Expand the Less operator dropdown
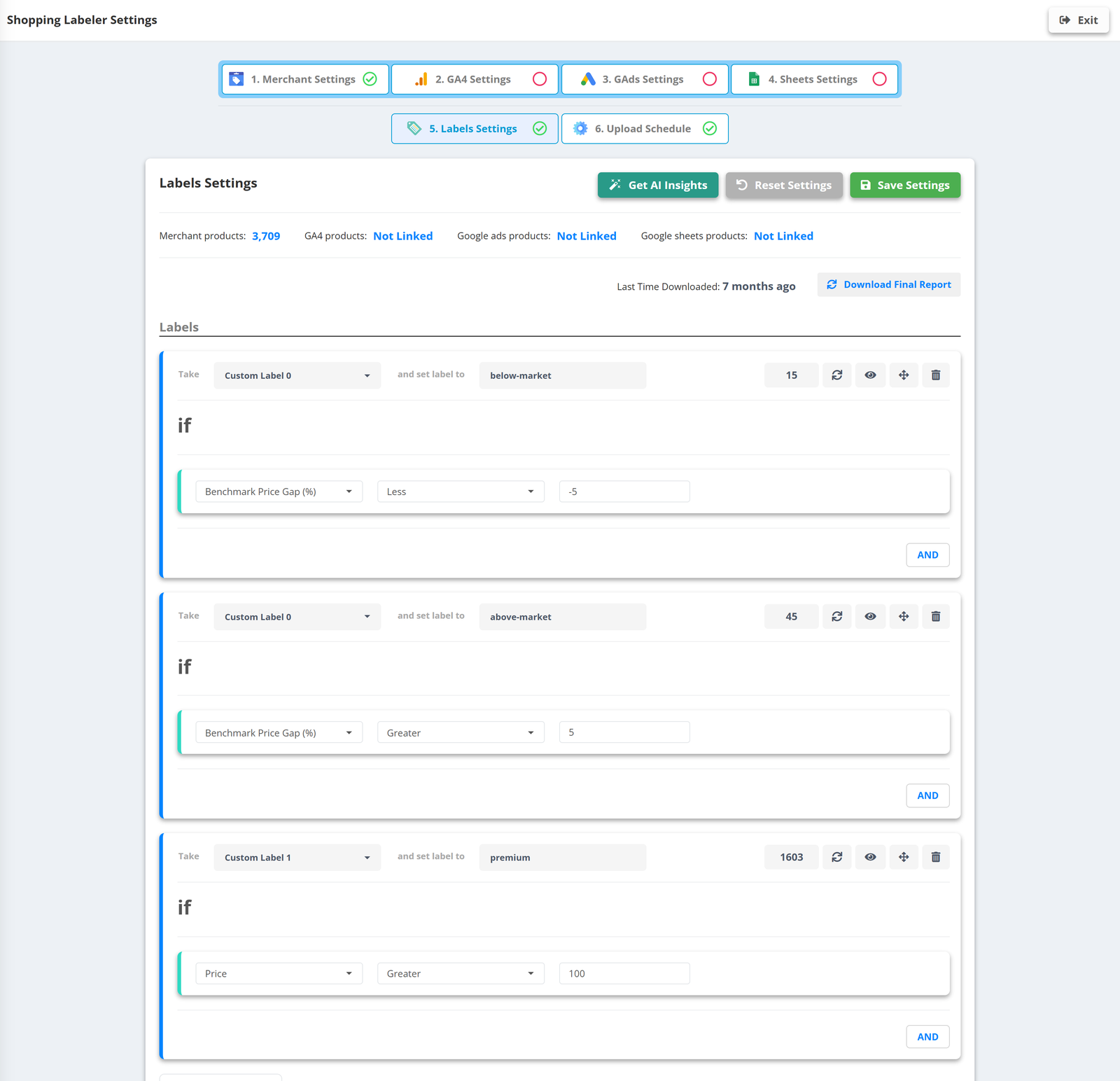The image size is (1120, 1081). [x=461, y=491]
